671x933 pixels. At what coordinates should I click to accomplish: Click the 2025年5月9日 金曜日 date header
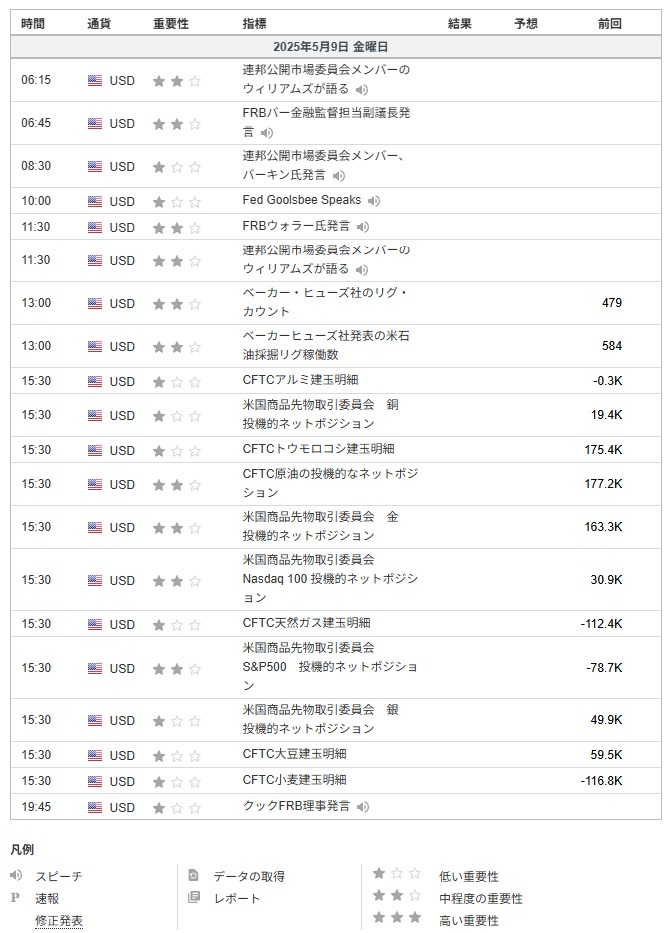[x=330, y=47]
